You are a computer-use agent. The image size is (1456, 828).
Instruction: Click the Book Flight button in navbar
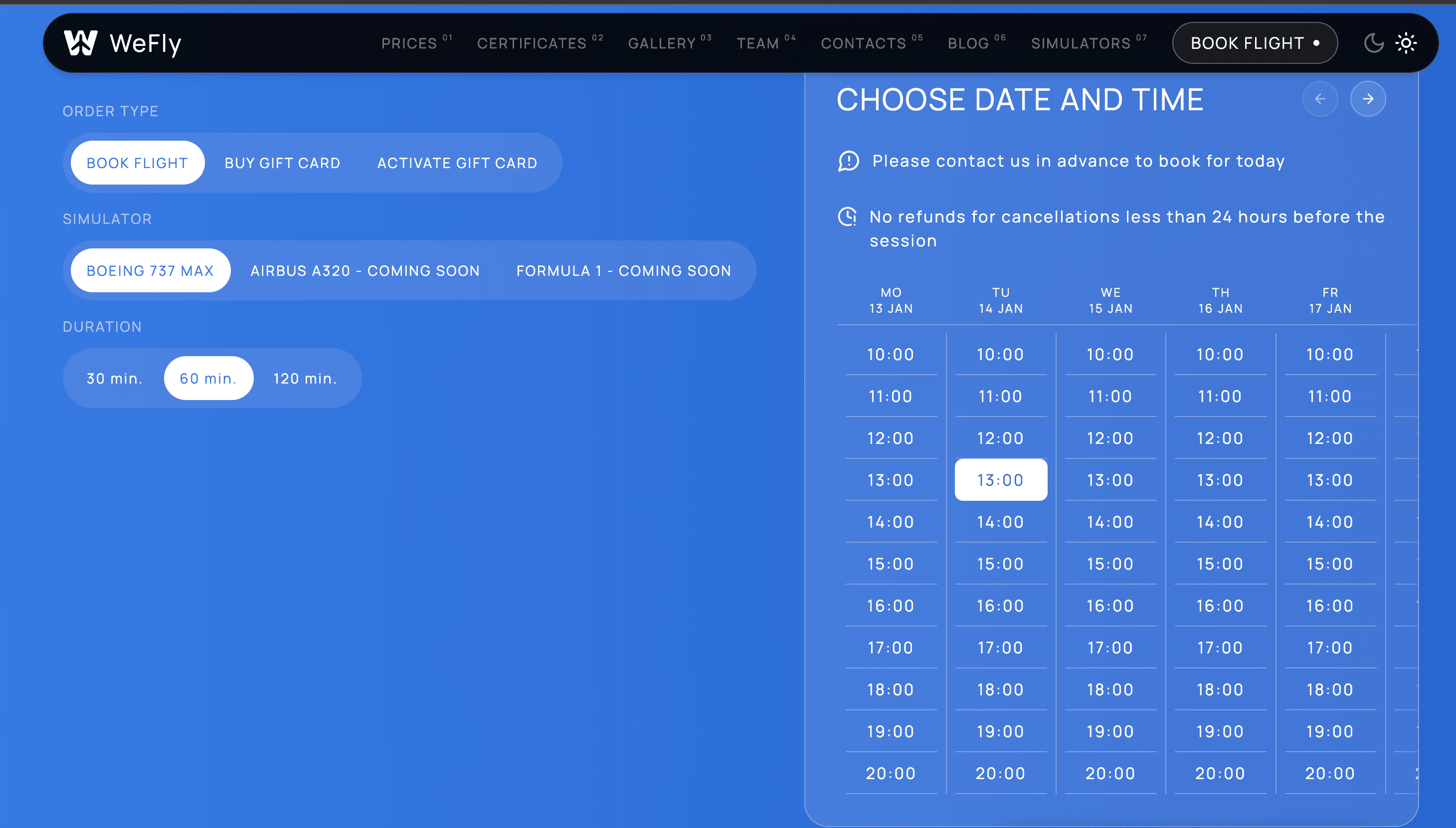click(x=1255, y=43)
